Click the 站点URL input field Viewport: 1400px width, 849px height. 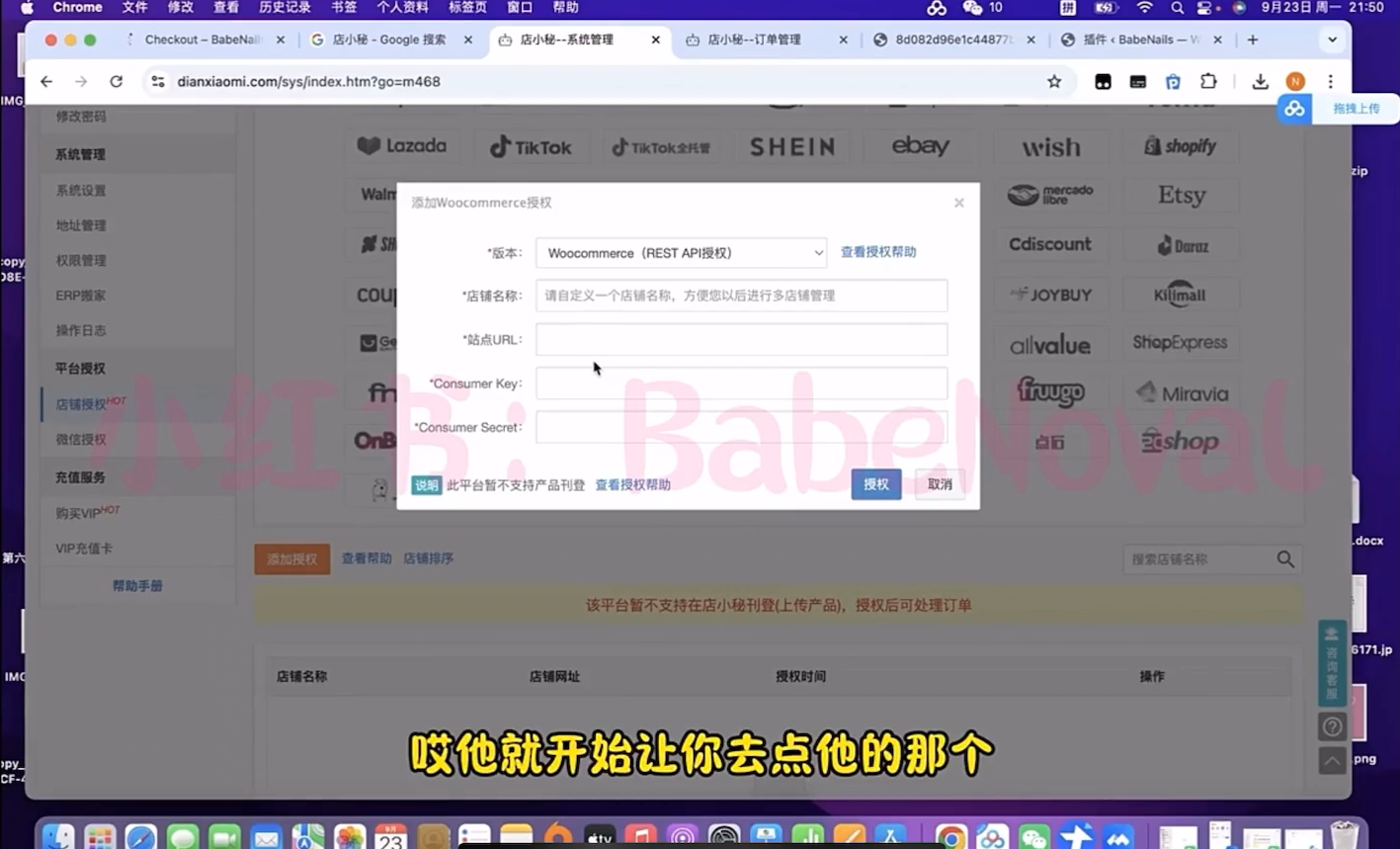(x=741, y=340)
